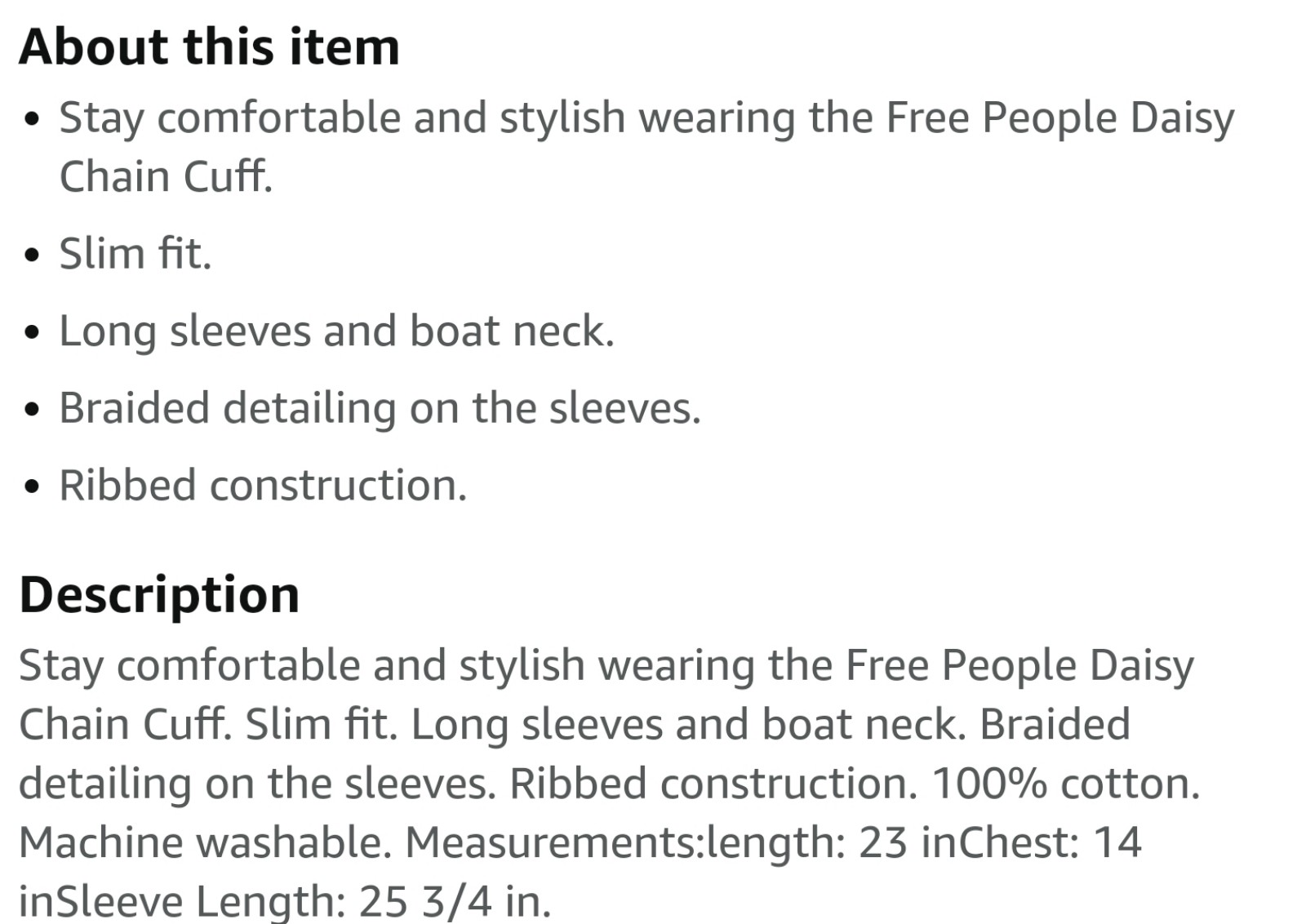Viewport: 1306px width, 924px height.
Task: Click 'inSleeve Length: 25 3/4 in.' text
Action: coord(285,902)
